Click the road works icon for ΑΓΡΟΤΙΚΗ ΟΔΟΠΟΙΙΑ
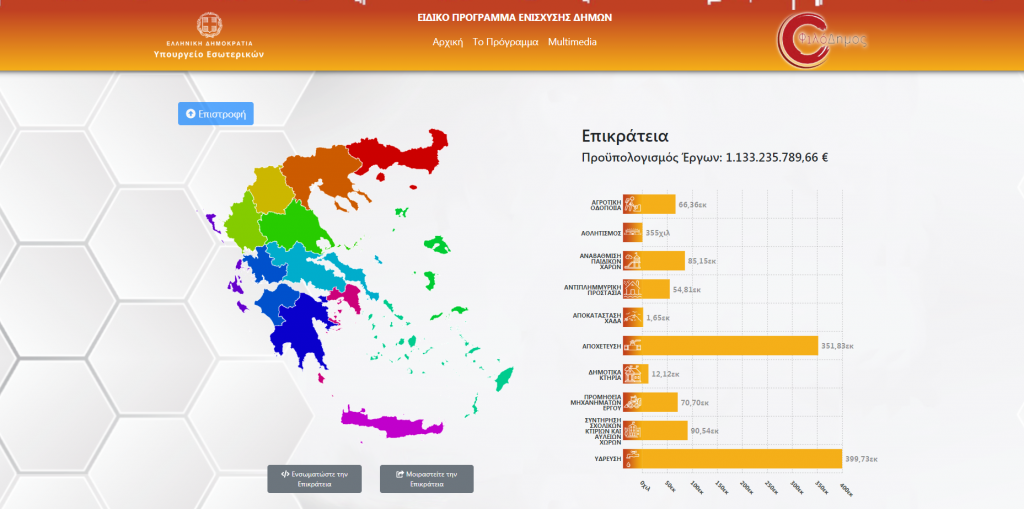 [632, 205]
